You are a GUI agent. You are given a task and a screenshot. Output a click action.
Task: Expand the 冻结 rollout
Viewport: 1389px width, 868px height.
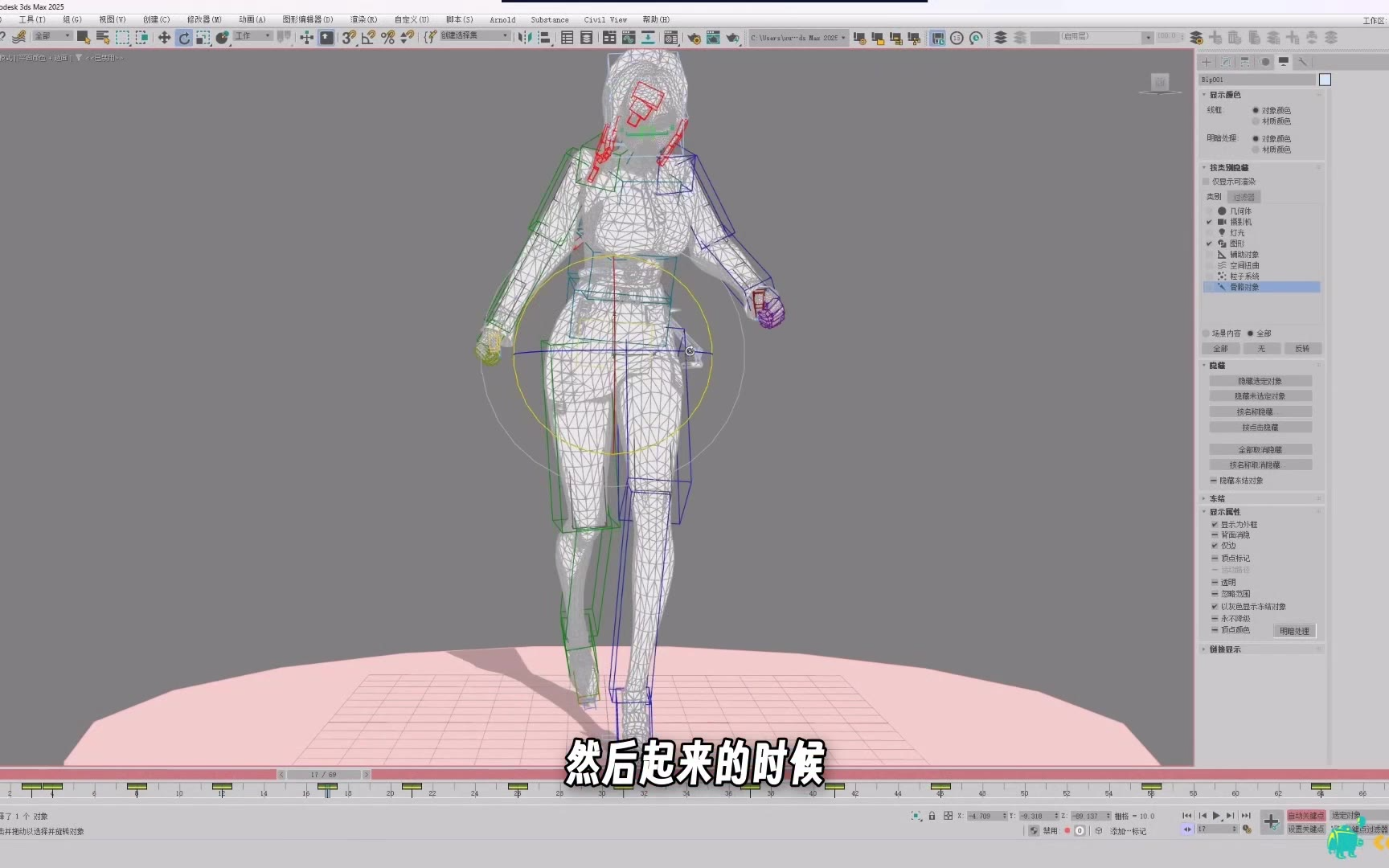click(x=1217, y=499)
